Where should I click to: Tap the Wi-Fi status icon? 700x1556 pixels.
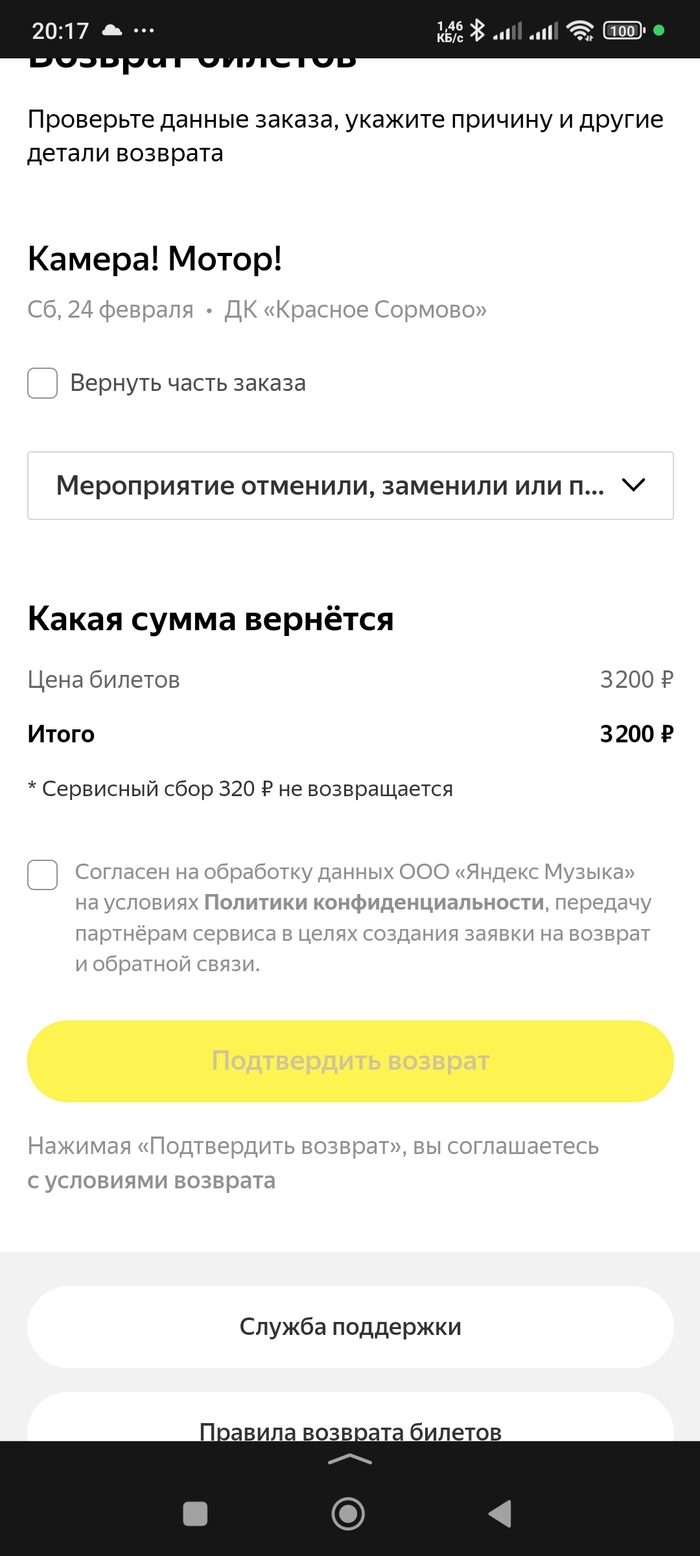pos(580,31)
